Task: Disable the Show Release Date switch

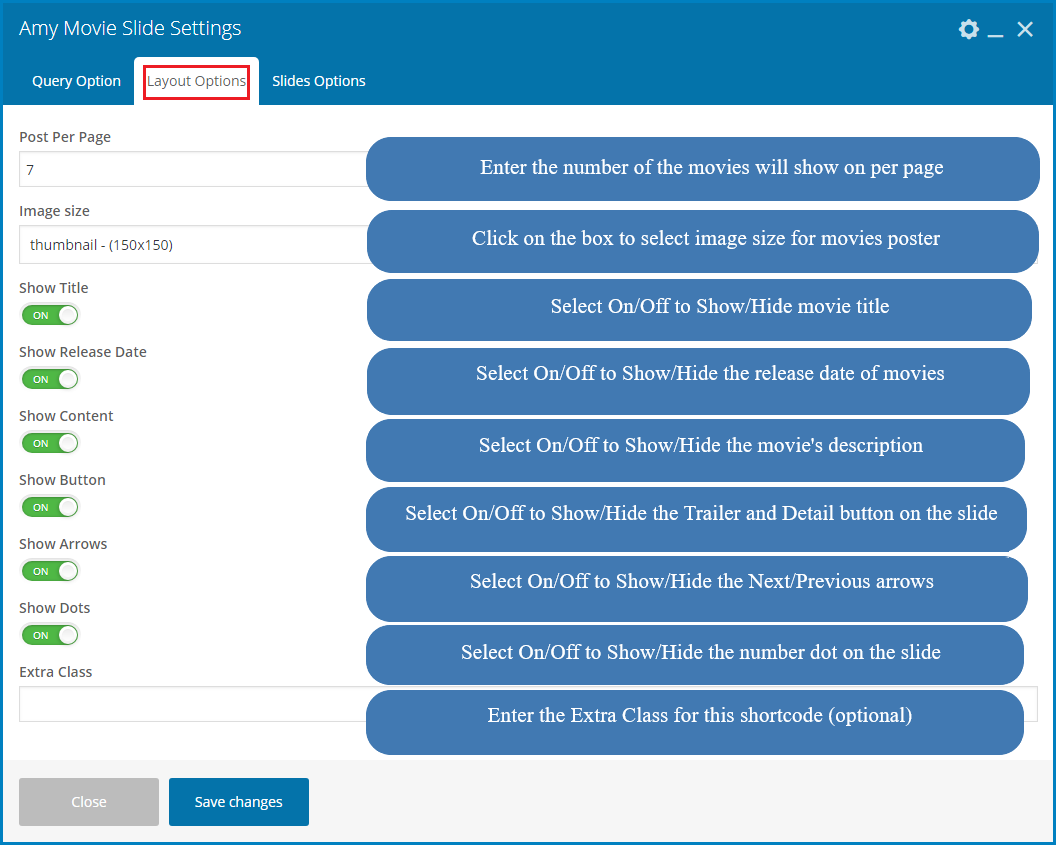Action: click(x=50, y=379)
